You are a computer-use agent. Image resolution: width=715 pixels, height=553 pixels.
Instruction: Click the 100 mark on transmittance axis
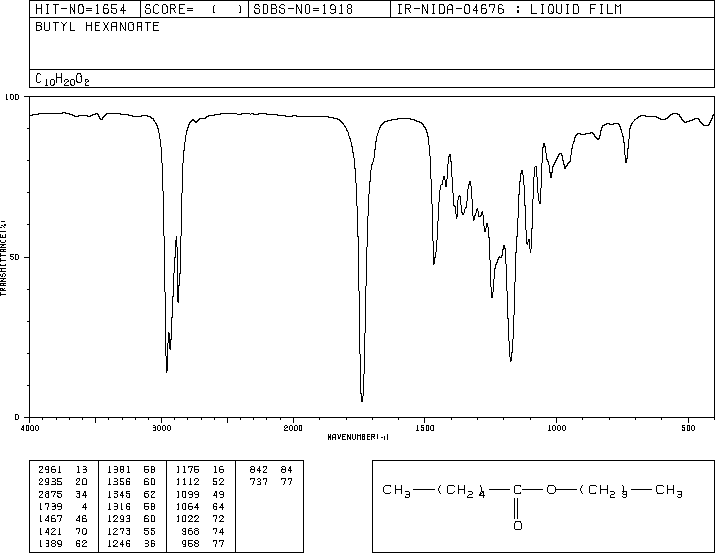pyautogui.click(x=12, y=97)
